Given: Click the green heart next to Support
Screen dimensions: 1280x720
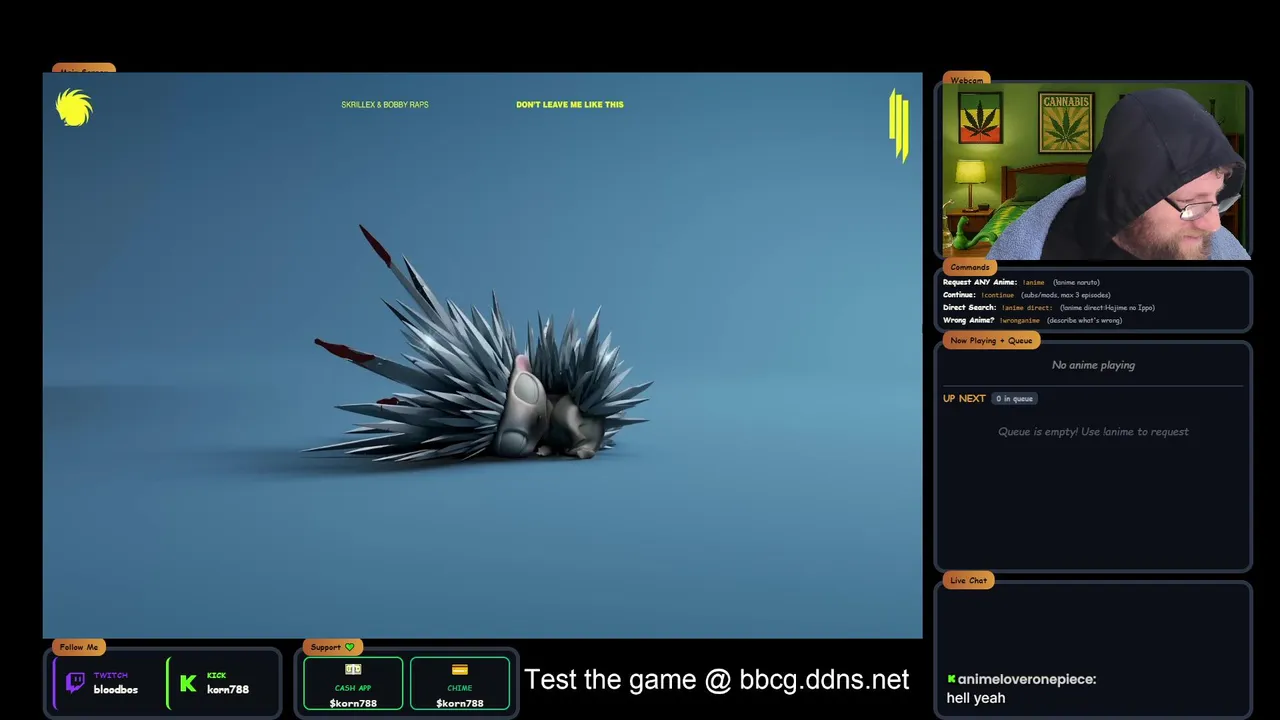Looking at the screenshot, I should pyautogui.click(x=349, y=647).
